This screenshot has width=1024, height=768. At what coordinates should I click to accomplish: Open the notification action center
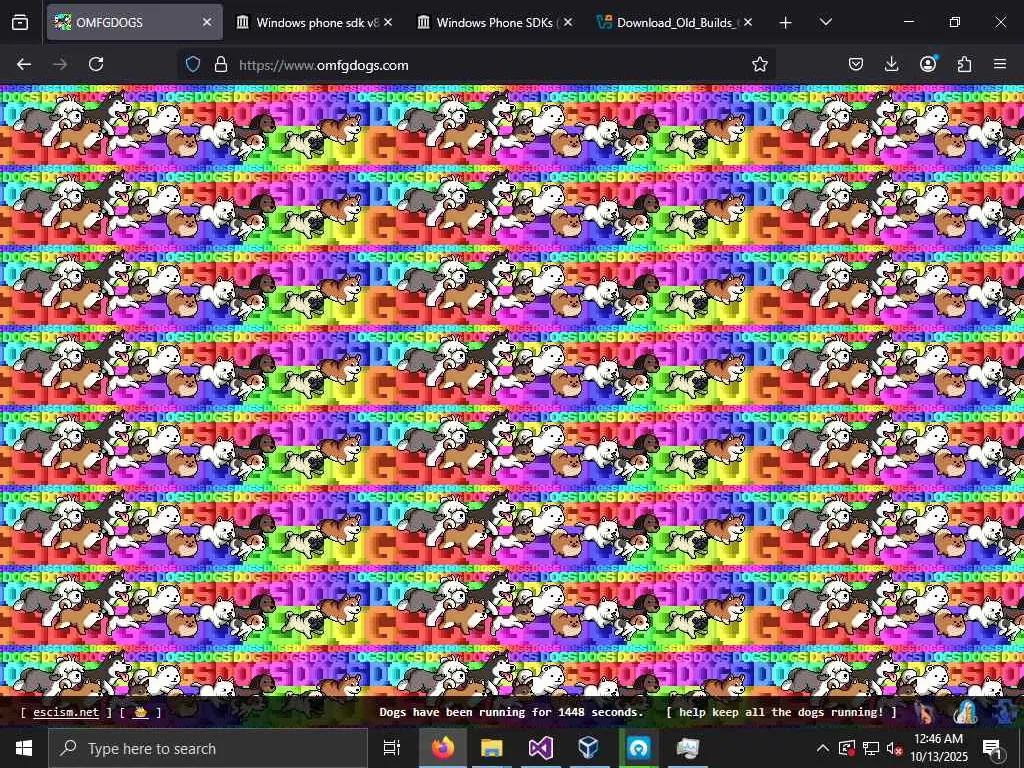tap(993, 748)
